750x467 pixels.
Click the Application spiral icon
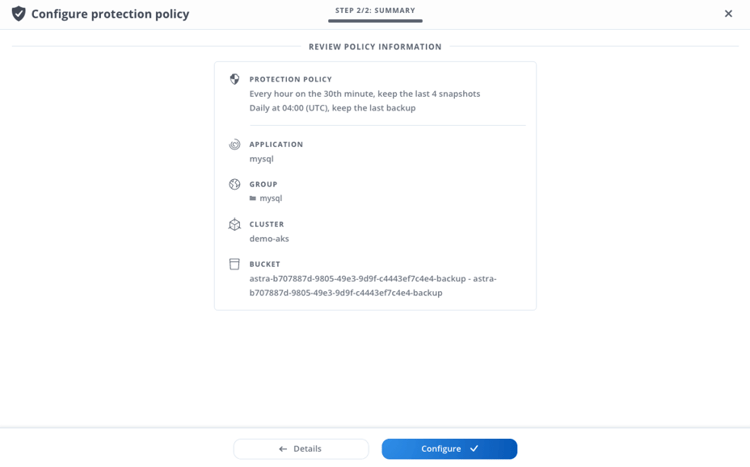(x=235, y=144)
